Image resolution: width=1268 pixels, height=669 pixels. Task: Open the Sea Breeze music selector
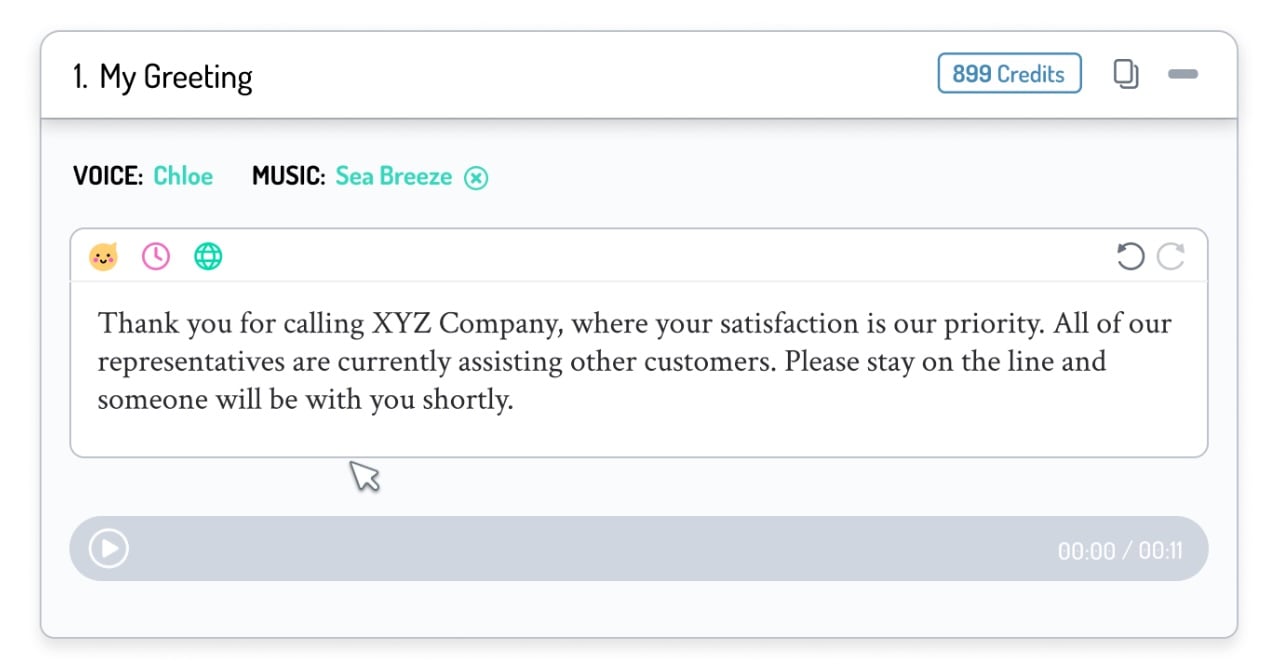tap(393, 177)
